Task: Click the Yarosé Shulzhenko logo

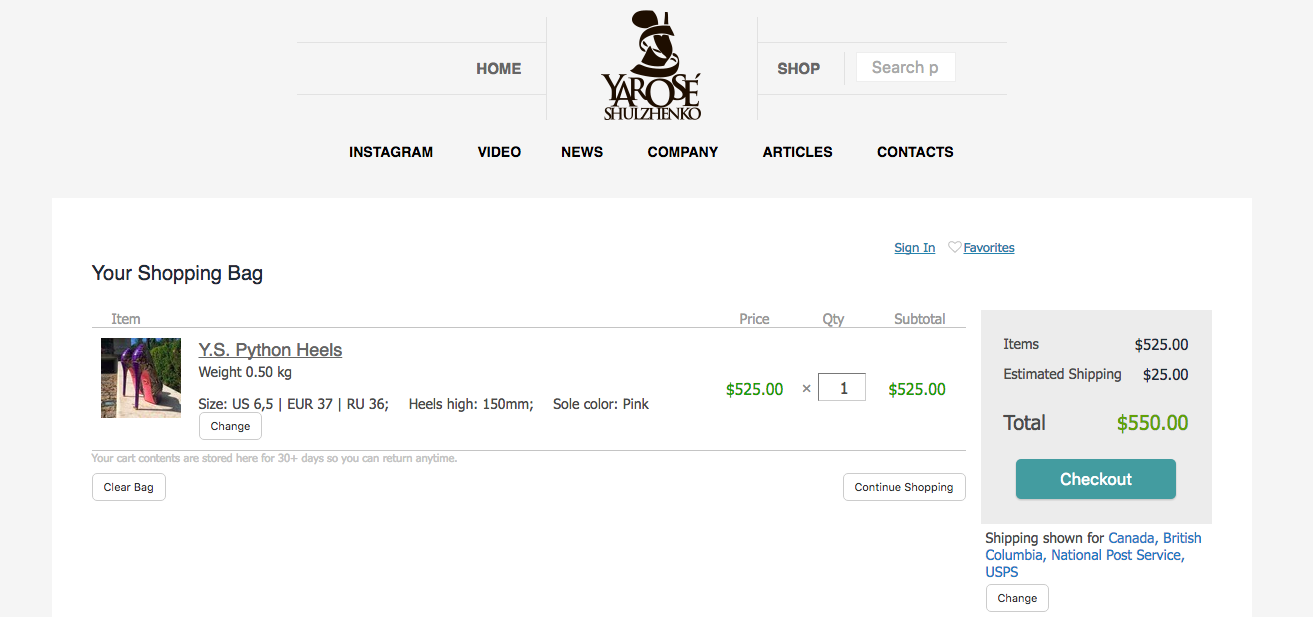Action: tap(651, 67)
